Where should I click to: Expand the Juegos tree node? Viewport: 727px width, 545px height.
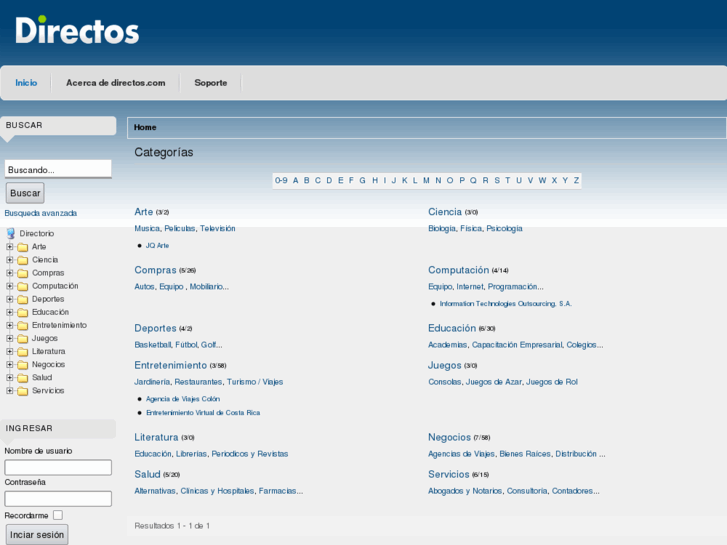10,338
